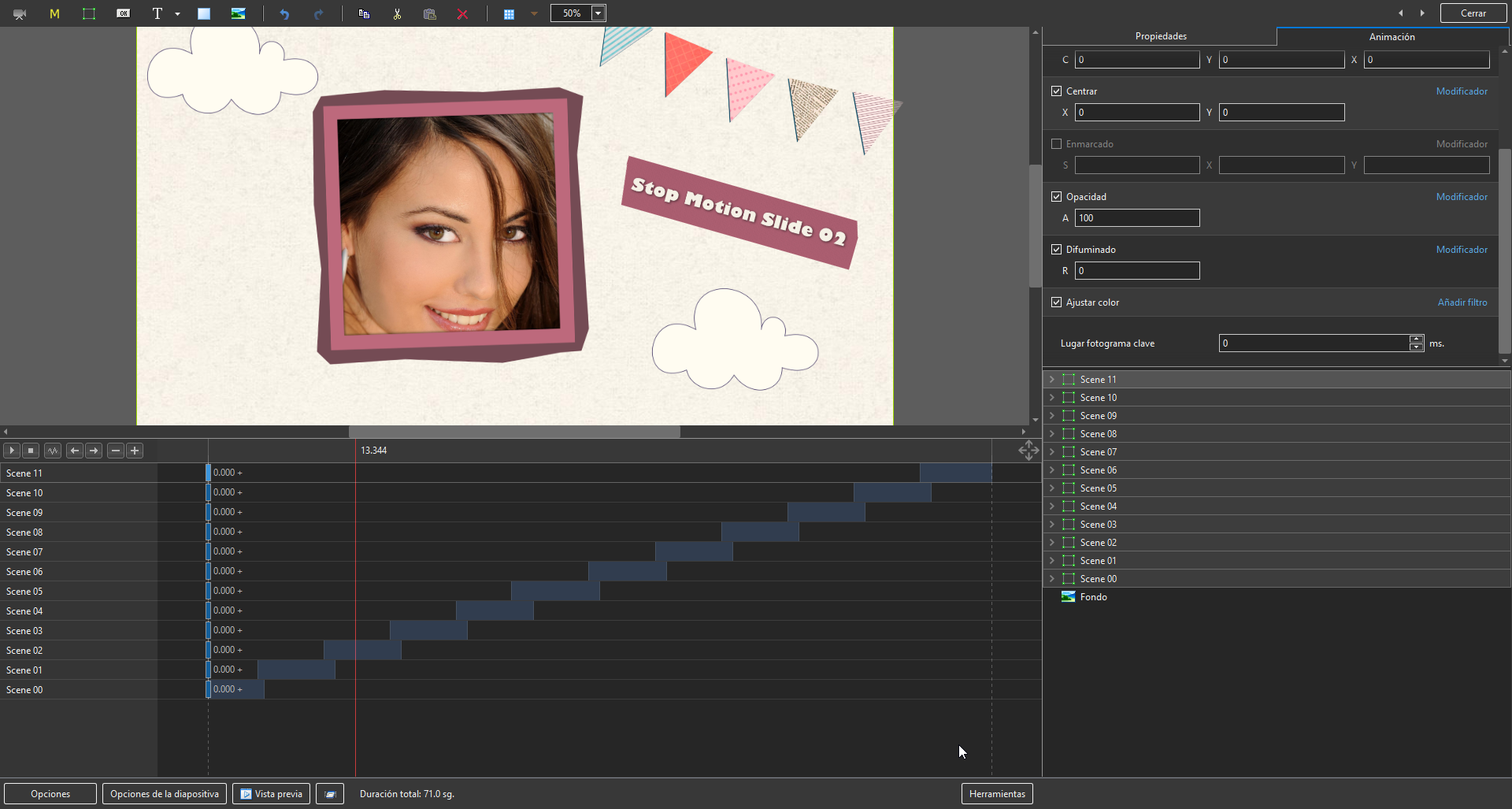Expand Scene 03 in object tree
Screen dimensions: 1512x809
(x=1051, y=525)
